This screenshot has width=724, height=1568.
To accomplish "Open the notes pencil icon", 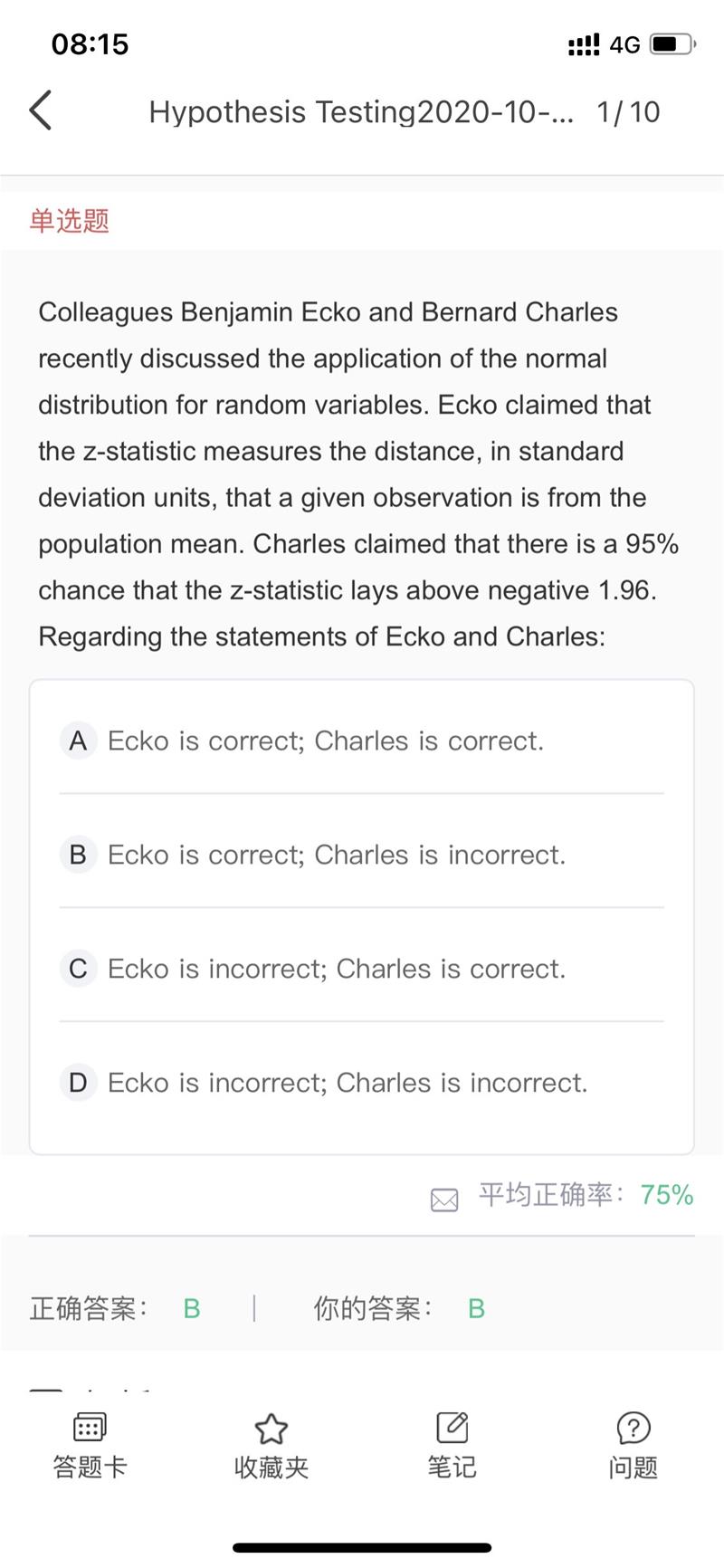I will point(452,1428).
